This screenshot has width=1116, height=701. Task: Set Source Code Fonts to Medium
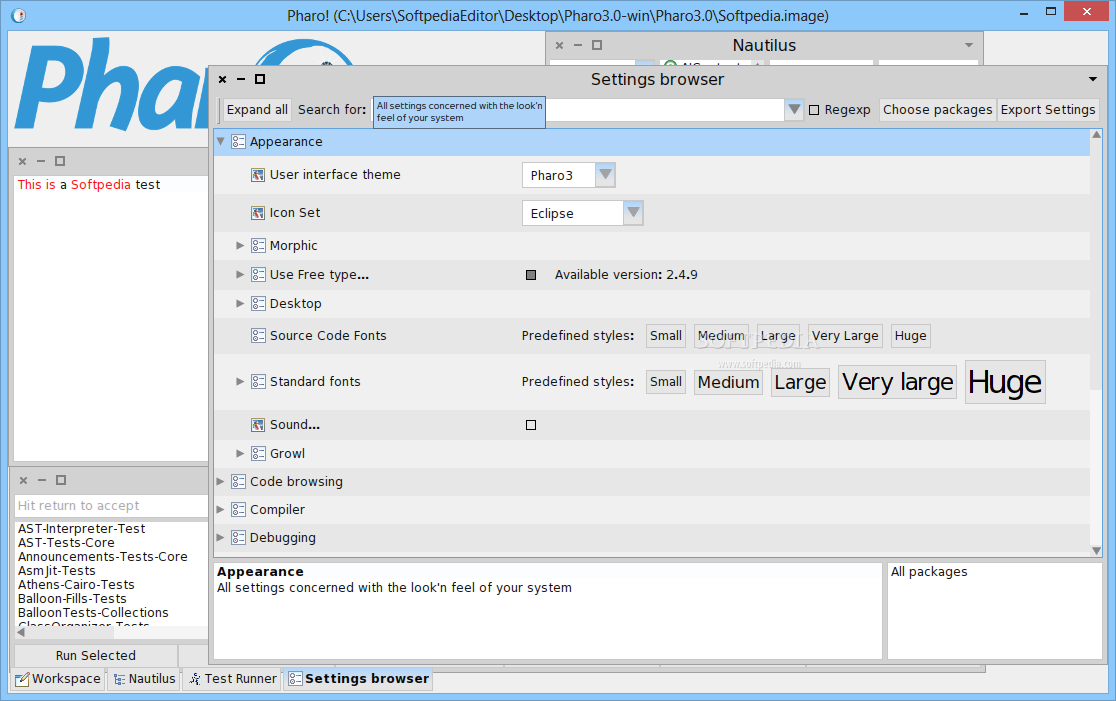coord(721,336)
